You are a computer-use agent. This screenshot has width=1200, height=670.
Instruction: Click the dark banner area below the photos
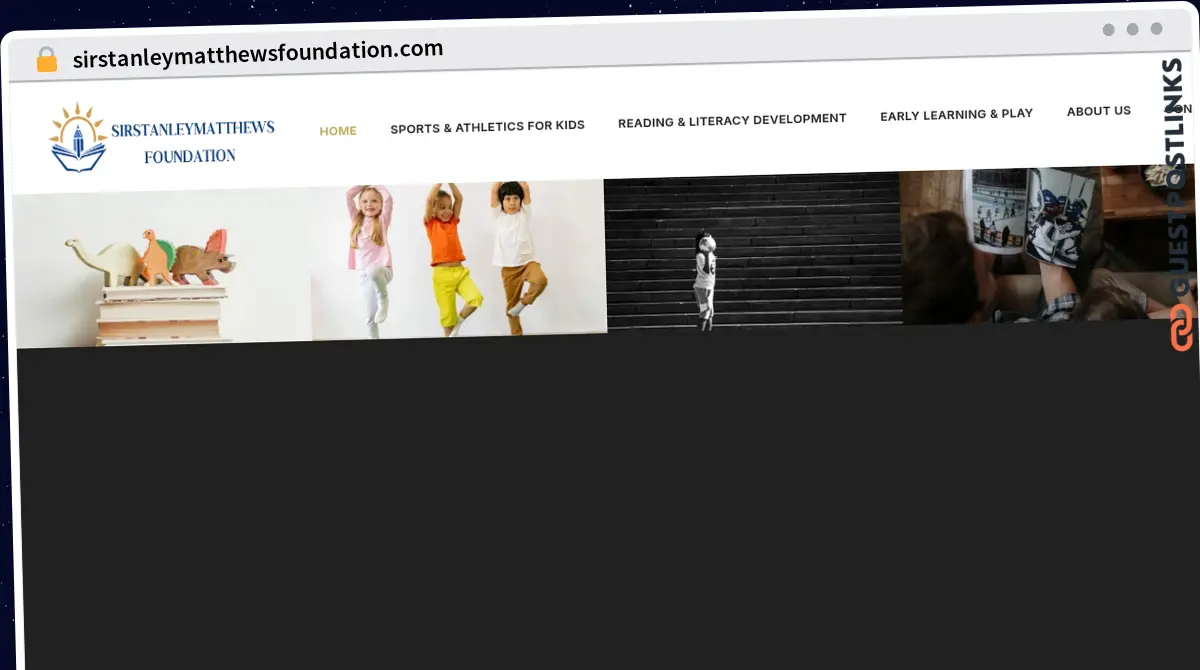(600, 500)
